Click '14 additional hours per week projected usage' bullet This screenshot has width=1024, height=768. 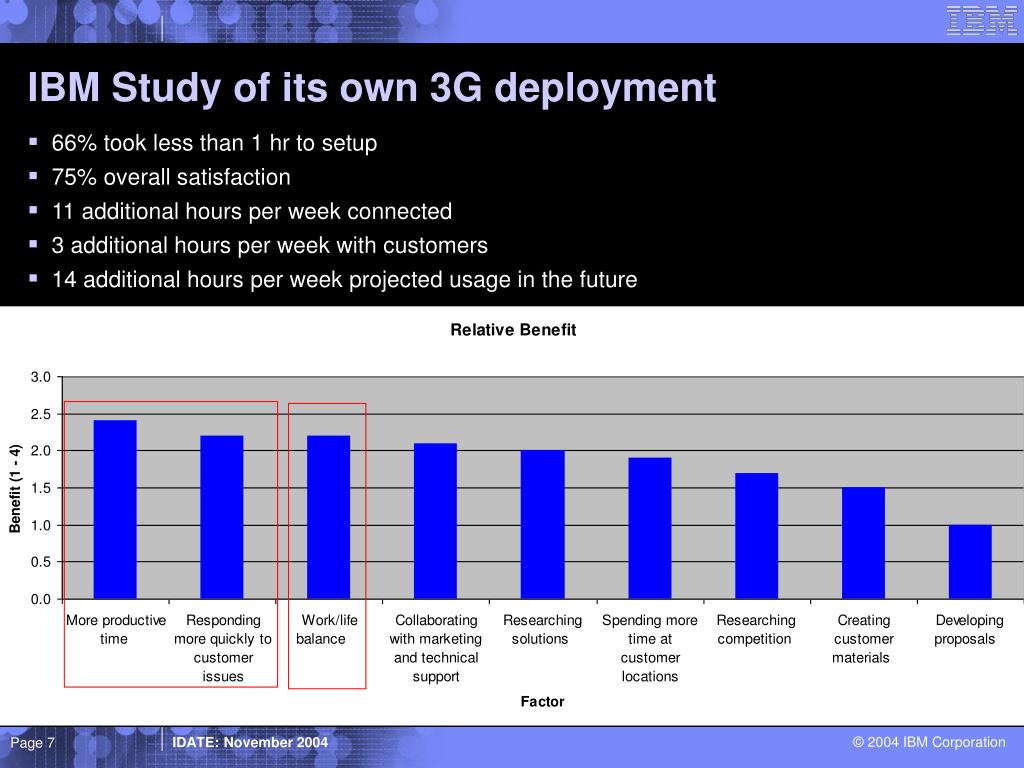[x=344, y=280]
